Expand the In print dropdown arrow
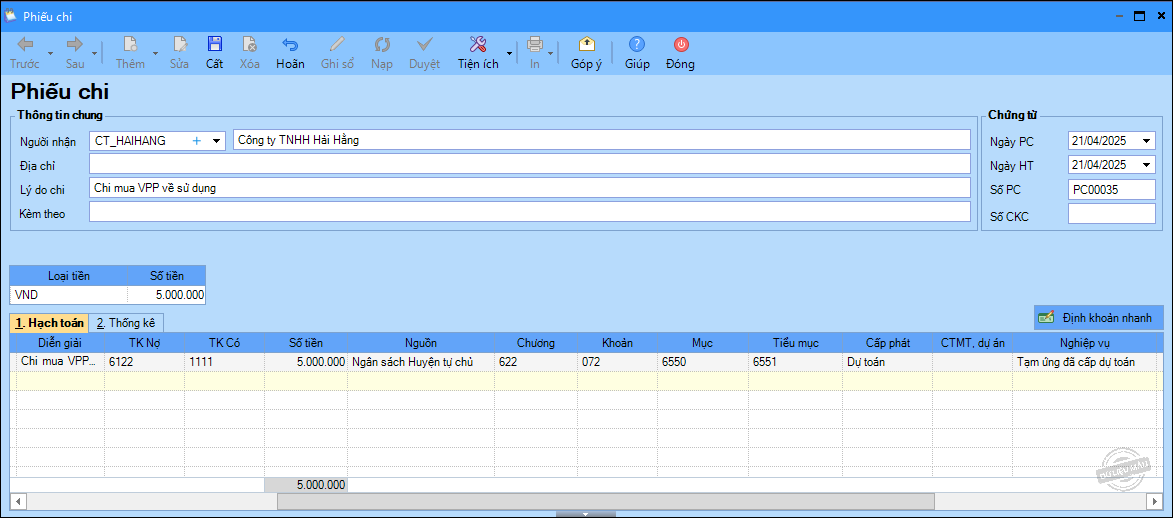 coord(551,54)
